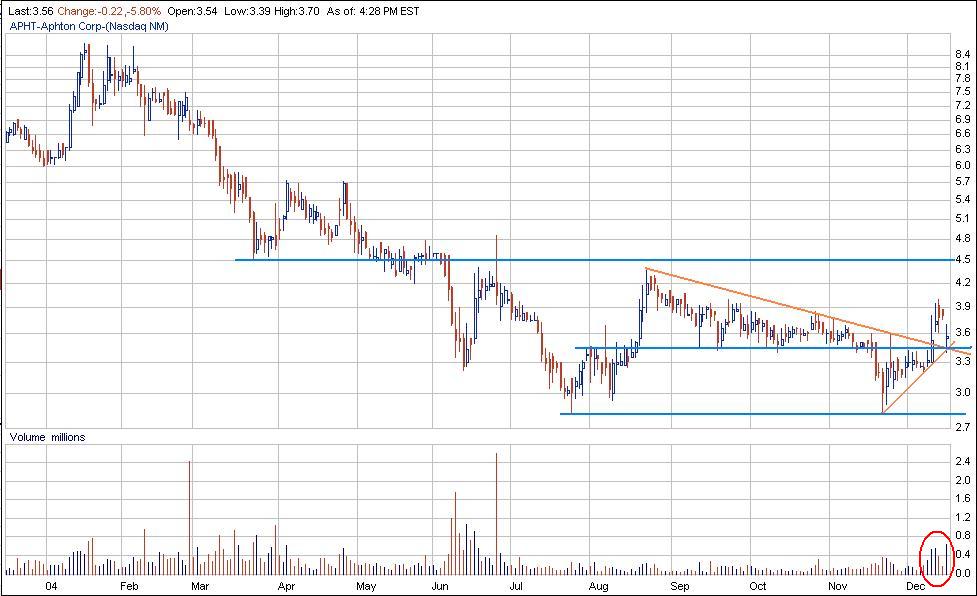This screenshot has height=596, width=977.
Task: Click the 3.6 price axis value
Action: tap(962, 333)
